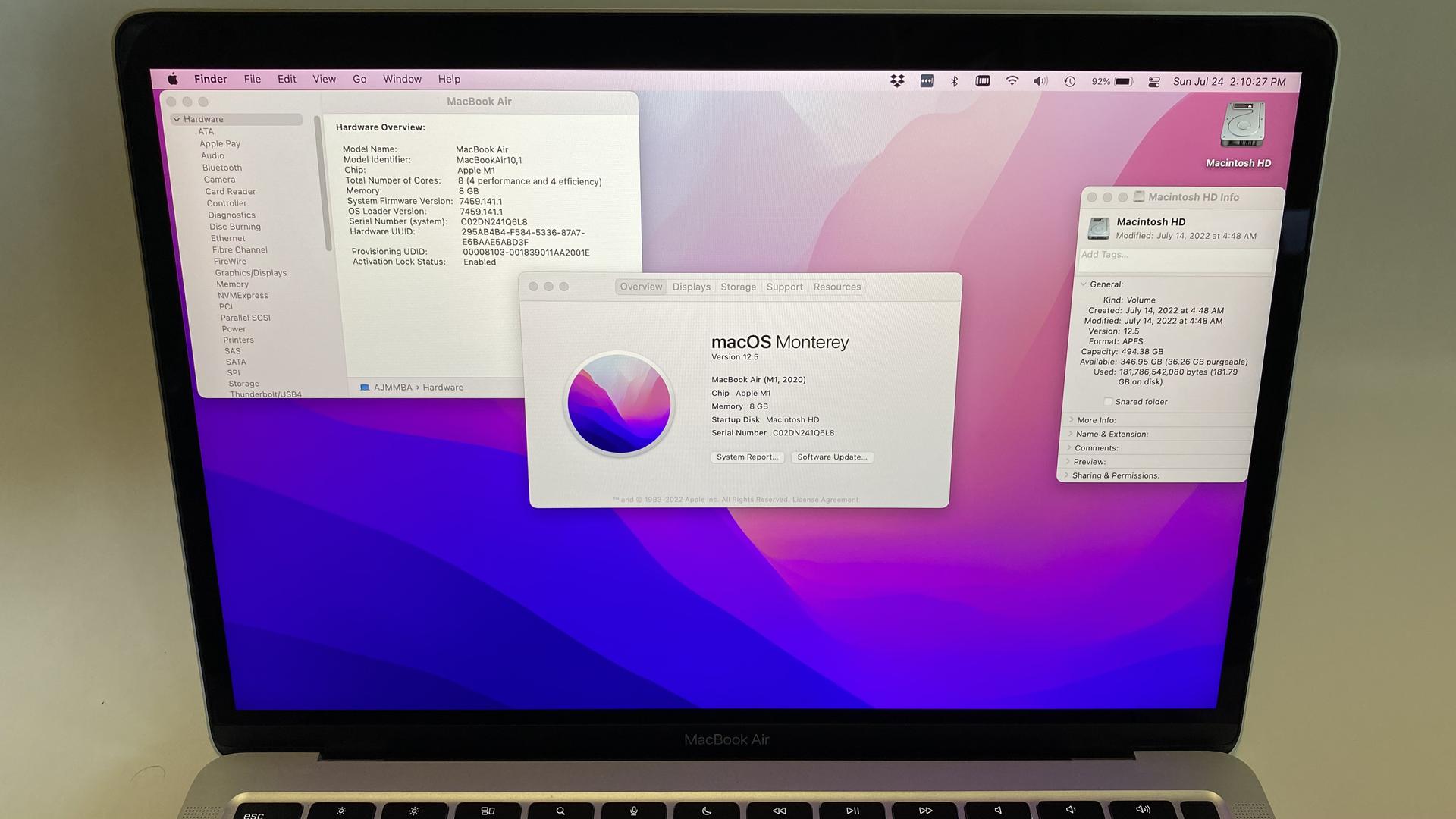
Task: Select Macintosh HD desktop drive icon
Action: [1242, 125]
